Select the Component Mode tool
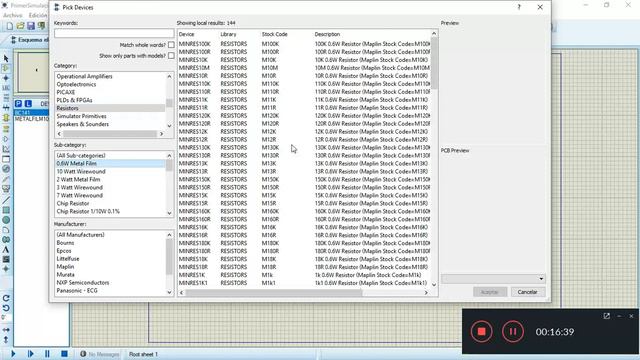The image size is (640, 360). [6, 68]
